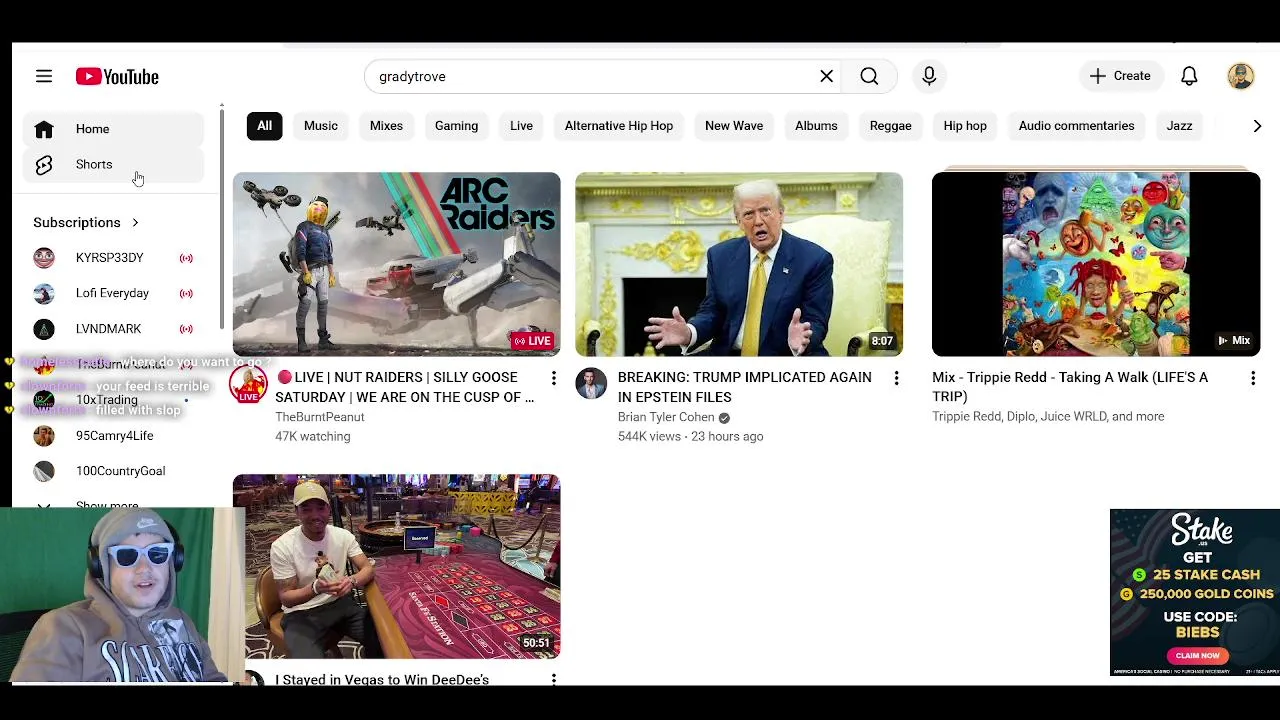This screenshot has height=720, width=1280.
Task: Select the Mixes filter chip
Action: (x=386, y=126)
